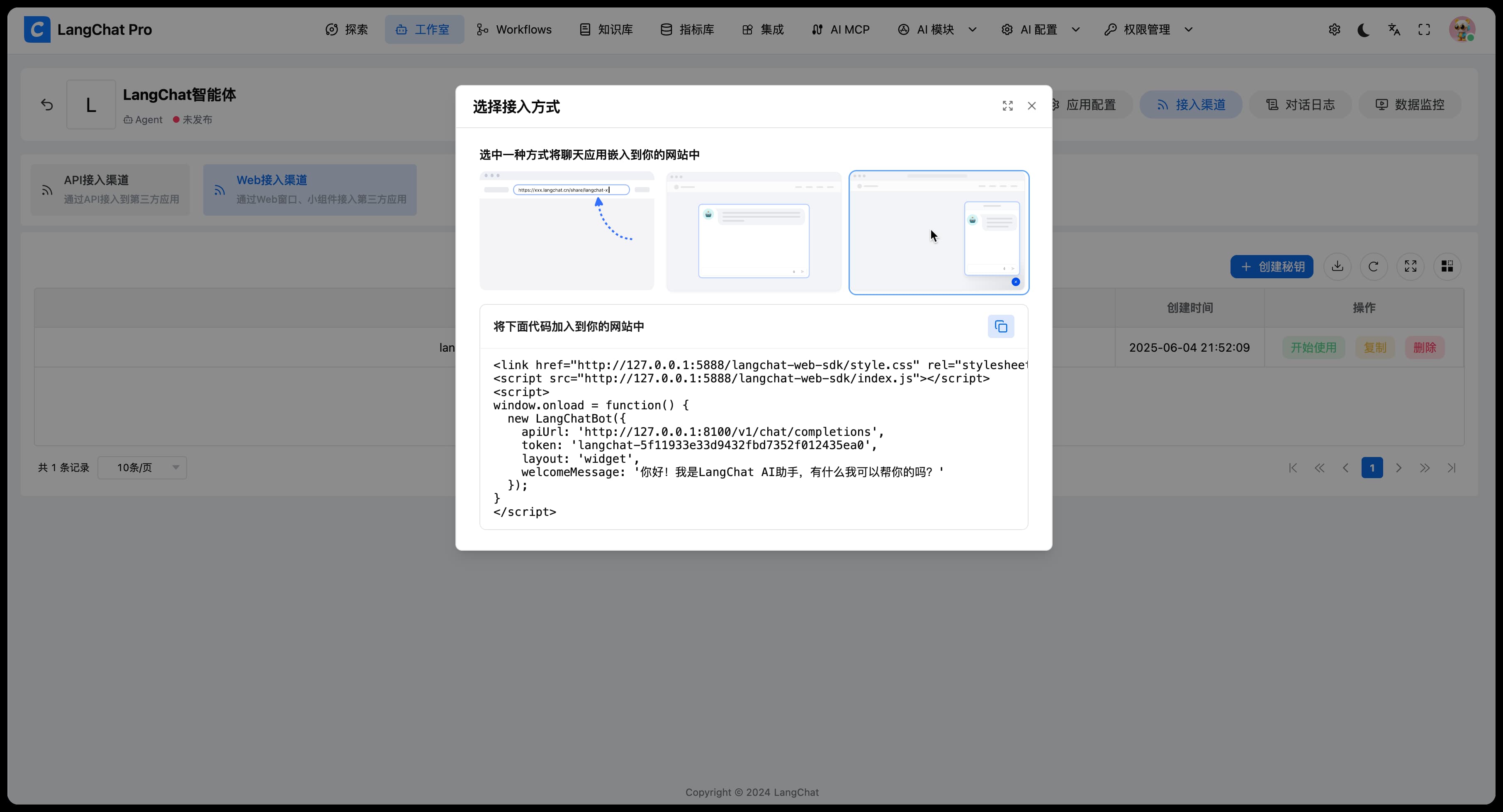
Task: Click the back arrow beside LangChat智能体
Action: [x=47, y=105]
